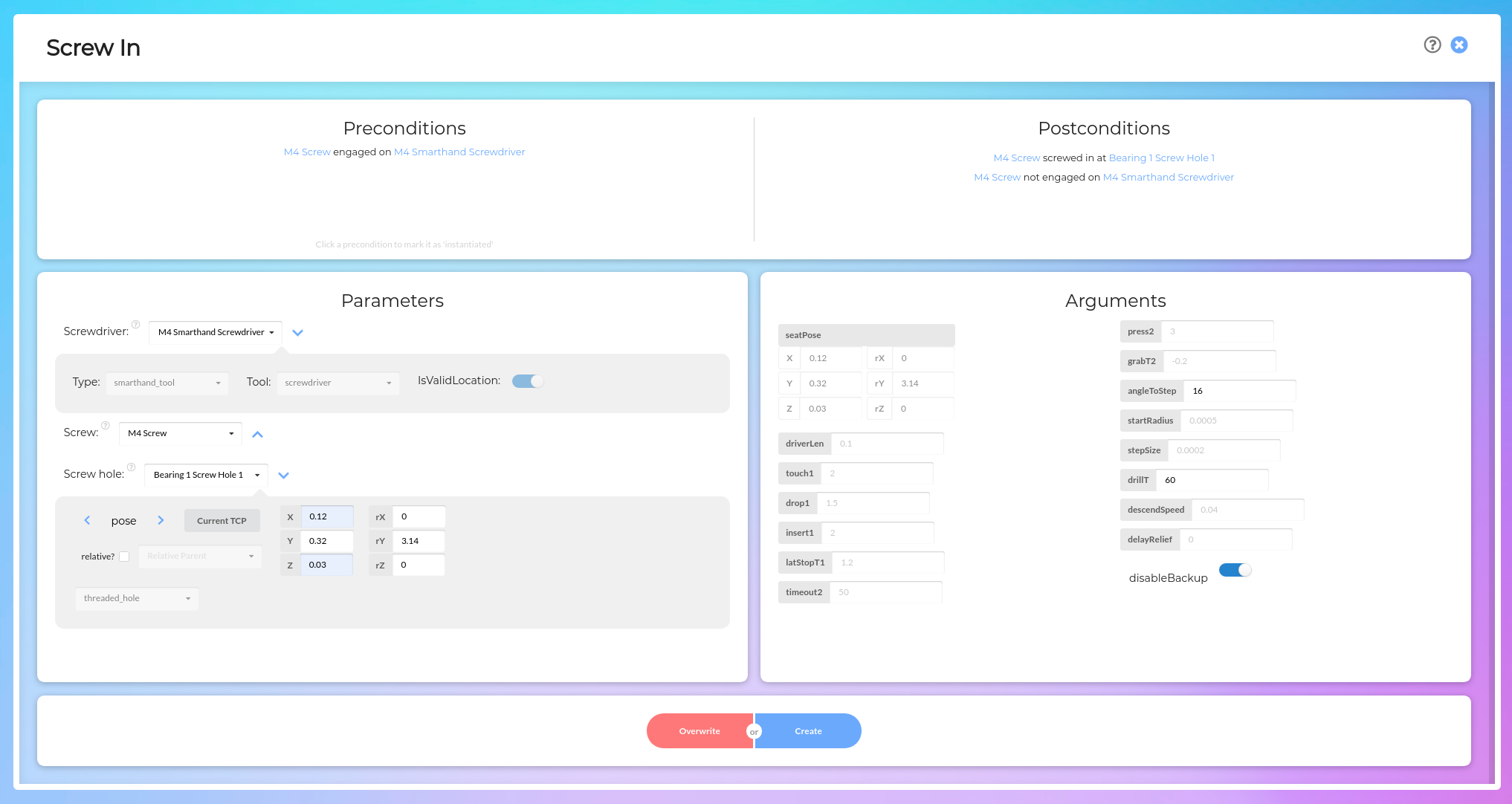The height and width of the screenshot is (804, 1512).
Task: Open the help question mark icon
Action: click(1432, 45)
